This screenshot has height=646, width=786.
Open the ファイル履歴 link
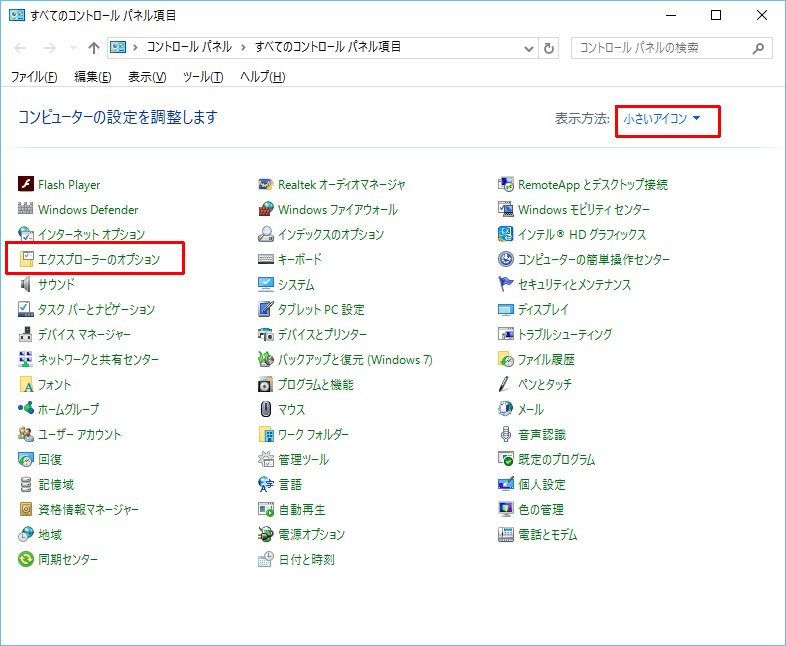tap(546, 359)
